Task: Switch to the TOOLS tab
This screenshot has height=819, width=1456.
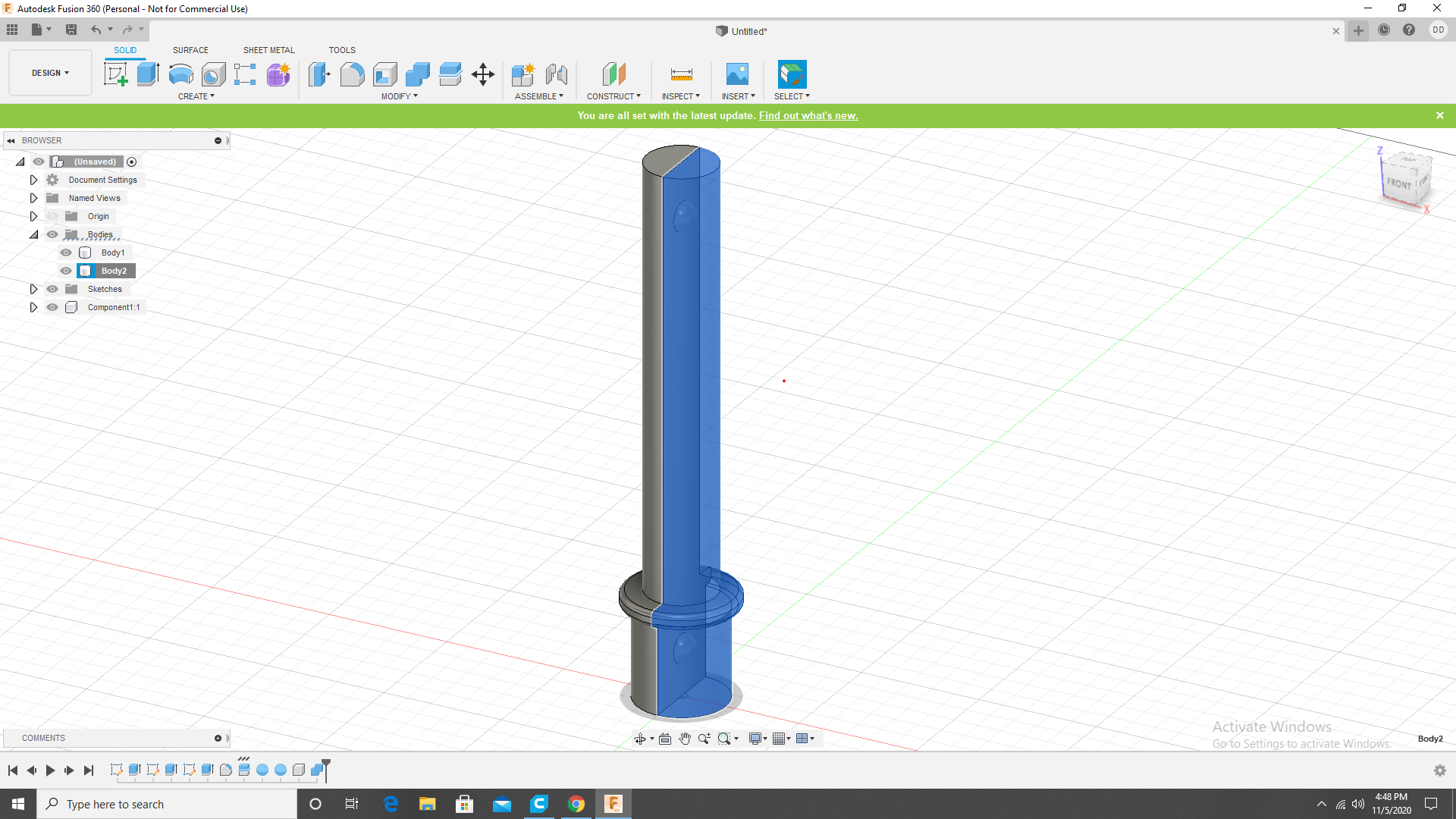Action: coord(342,50)
